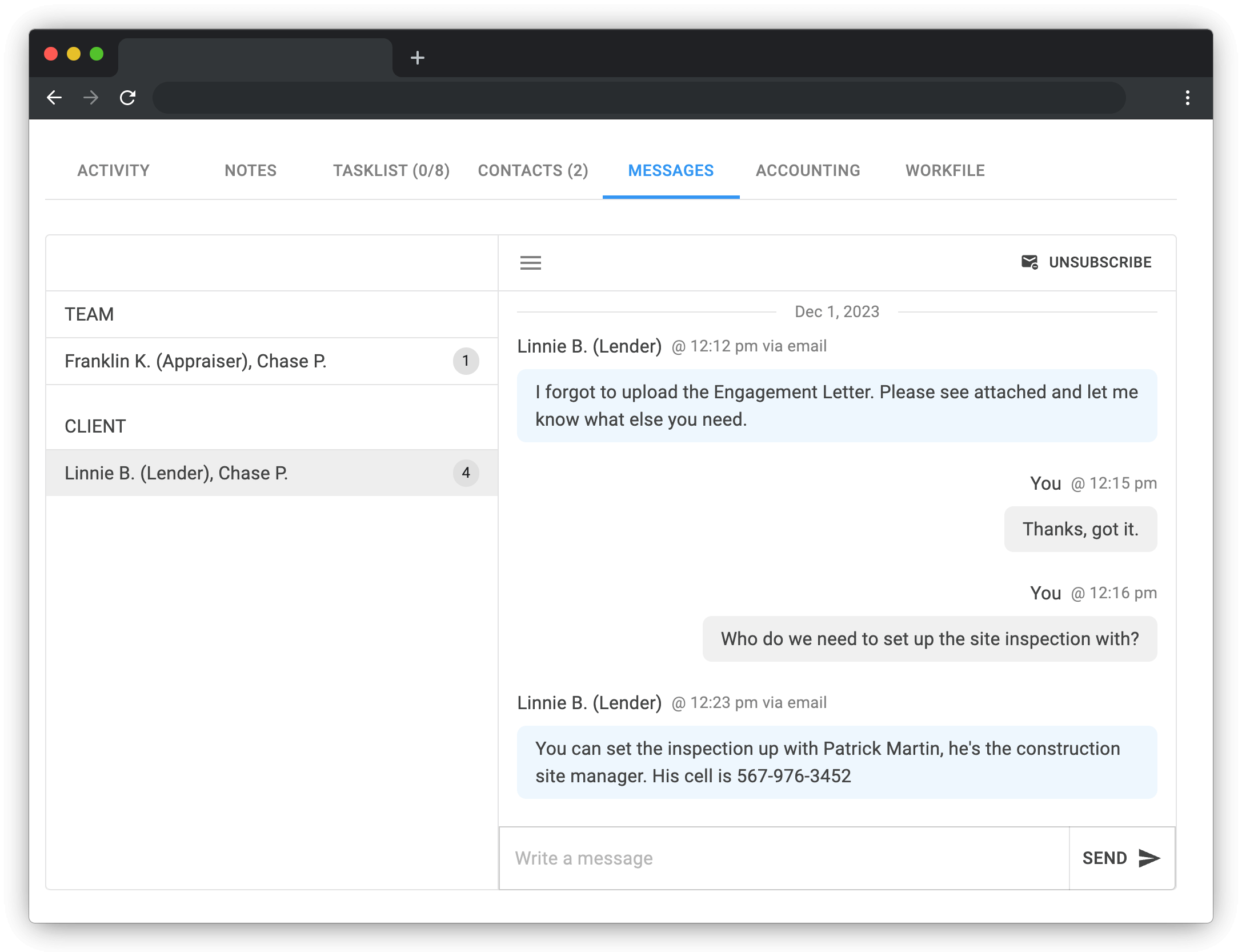Click the UNSUBSCRIBE button text
This screenshot has height=952, width=1242.
pos(1100,262)
